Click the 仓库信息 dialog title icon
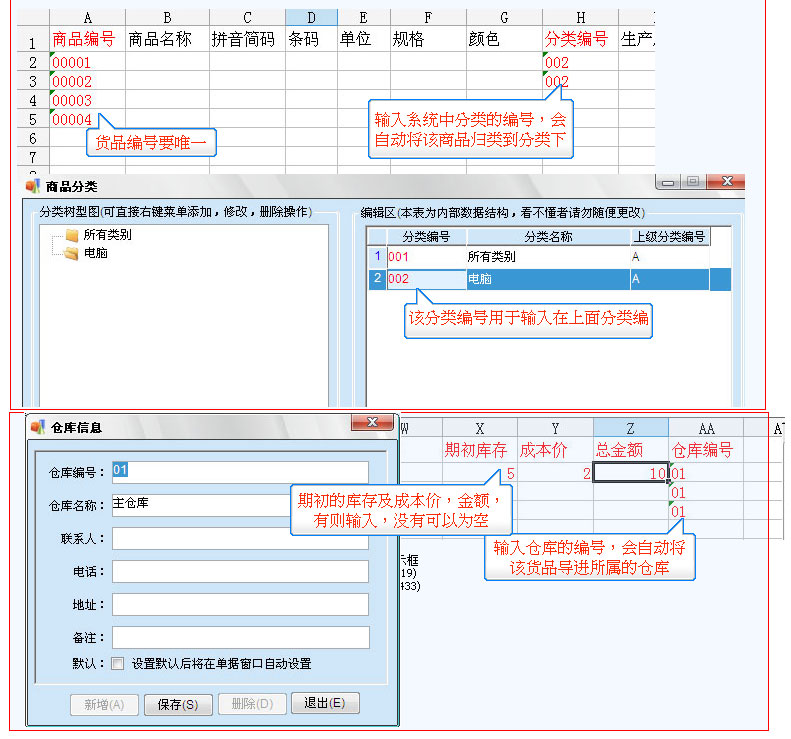Viewport: 791px width, 739px height. coord(37,427)
